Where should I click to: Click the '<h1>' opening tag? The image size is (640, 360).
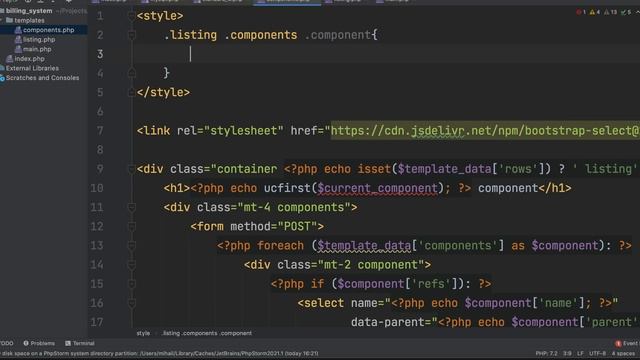(x=177, y=188)
